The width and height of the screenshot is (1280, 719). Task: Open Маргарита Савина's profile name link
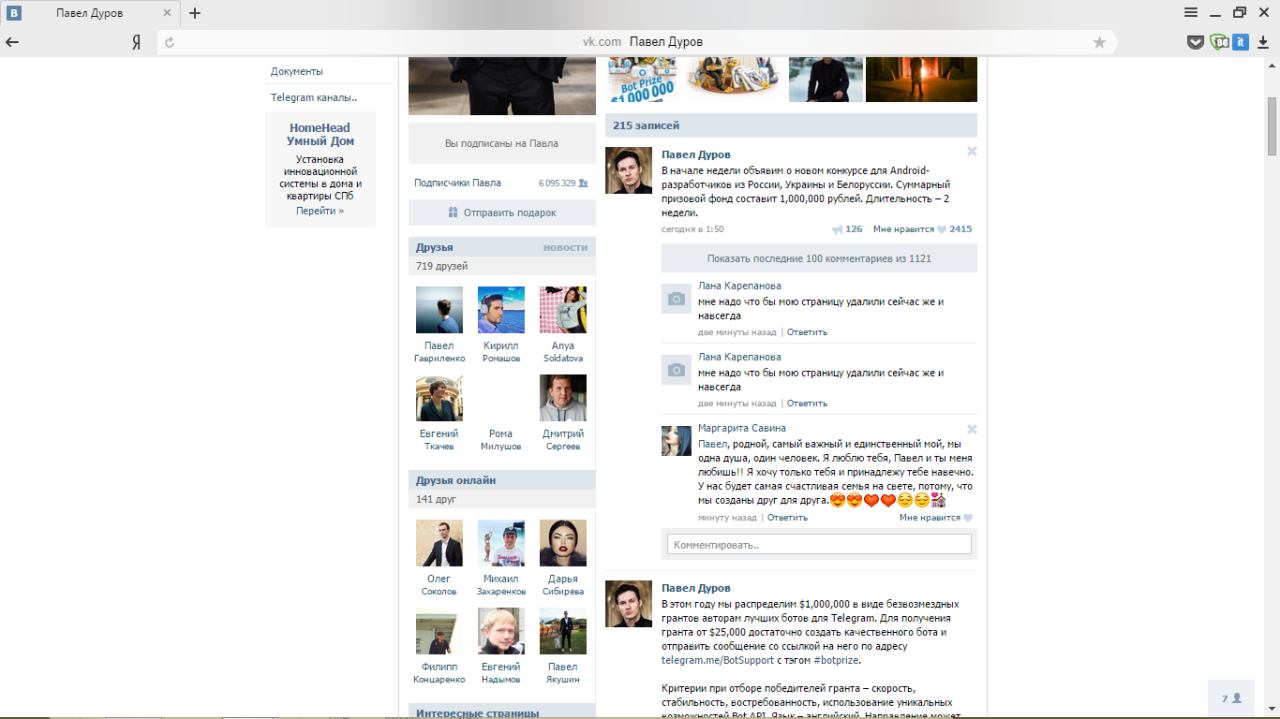coord(742,428)
